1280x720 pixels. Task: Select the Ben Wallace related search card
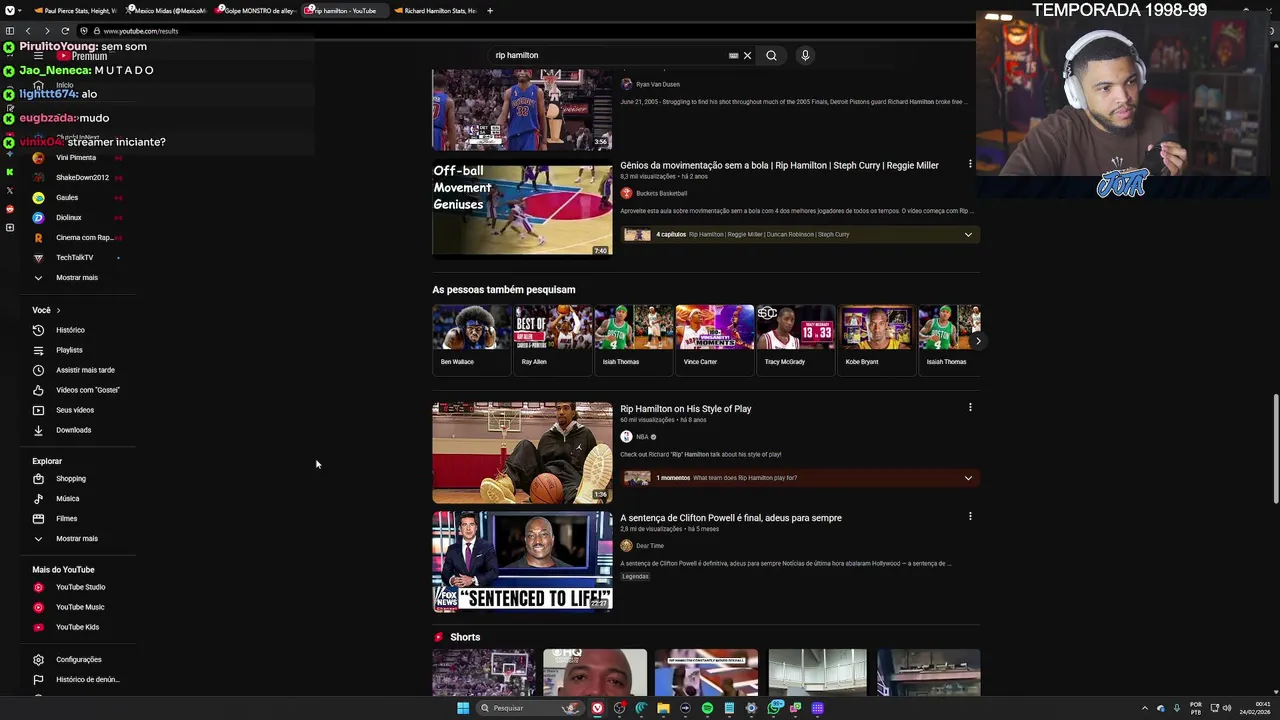(x=471, y=339)
